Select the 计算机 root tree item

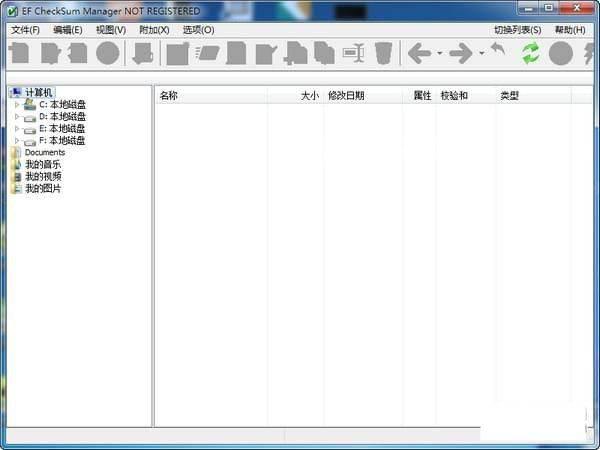(39, 92)
